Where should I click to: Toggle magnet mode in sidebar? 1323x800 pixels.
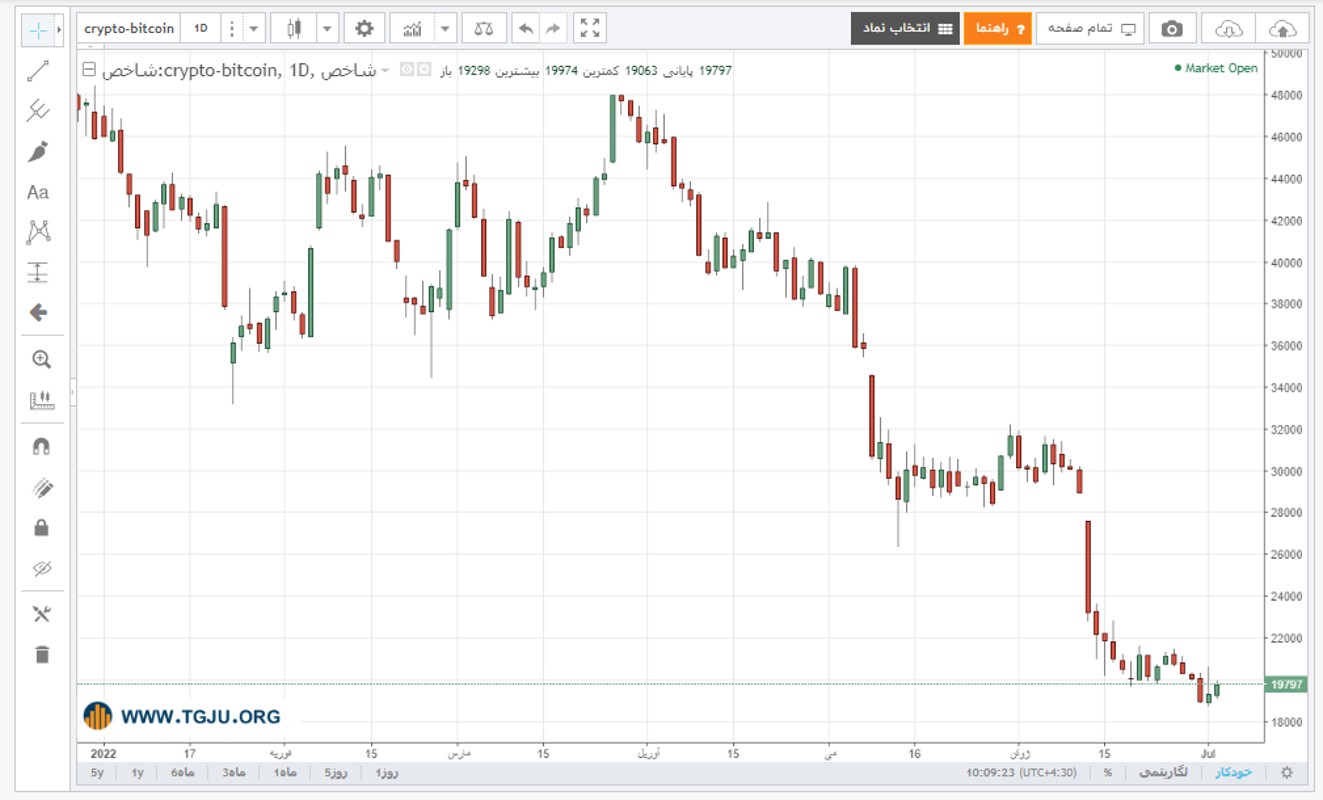[41, 447]
